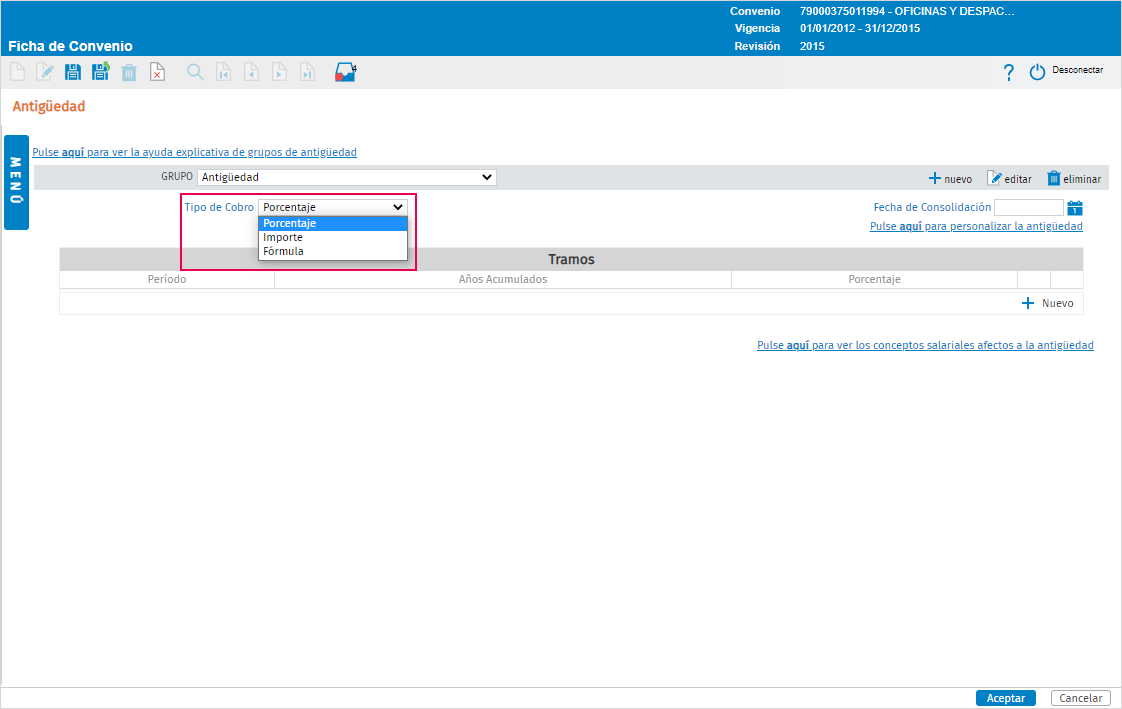Add a new tramo with 'Nuevo'
The image size is (1122, 709).
click(1048, 303)
